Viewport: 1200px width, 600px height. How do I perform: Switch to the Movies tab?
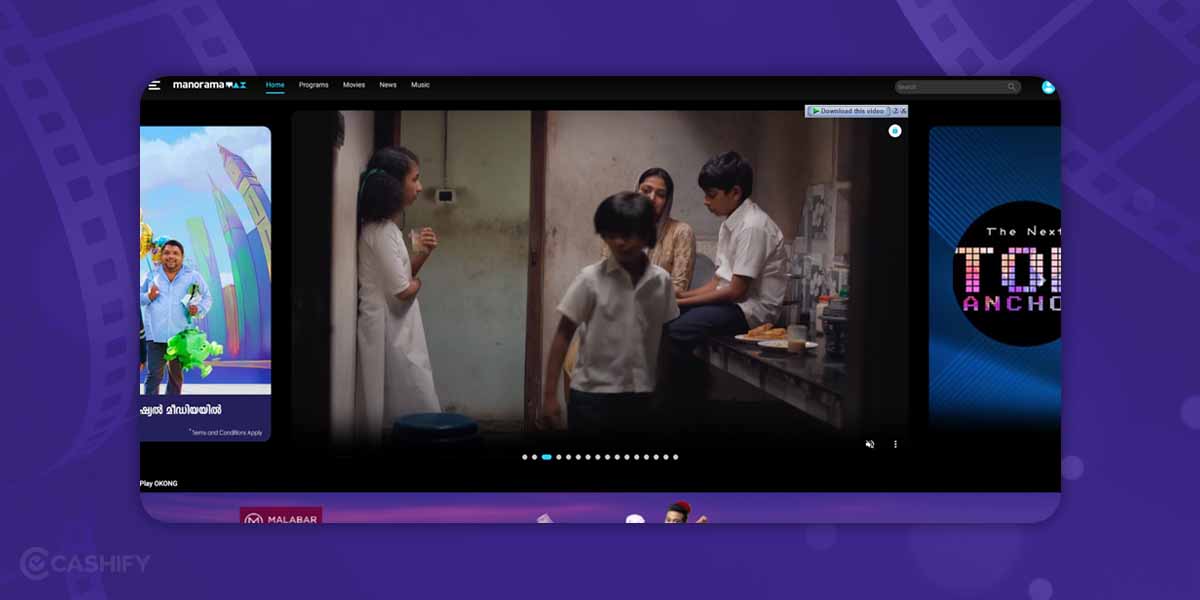pos(354,85)
